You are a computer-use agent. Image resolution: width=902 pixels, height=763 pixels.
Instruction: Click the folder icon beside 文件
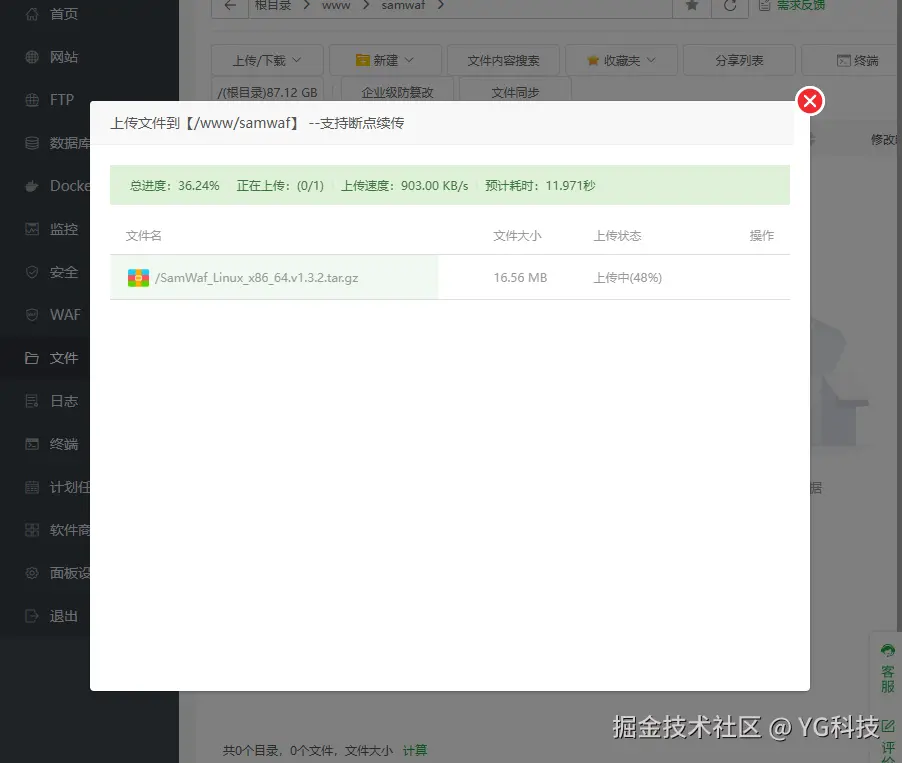point(32,358)
